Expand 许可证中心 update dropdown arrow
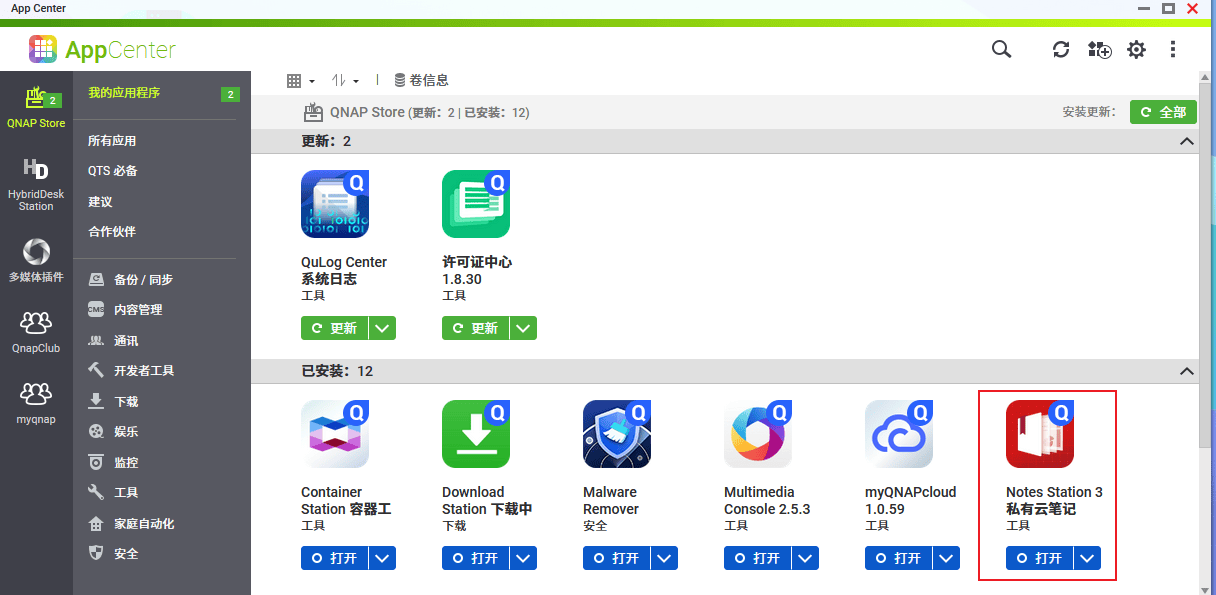 pyautogui.click(x=524, y=328)
